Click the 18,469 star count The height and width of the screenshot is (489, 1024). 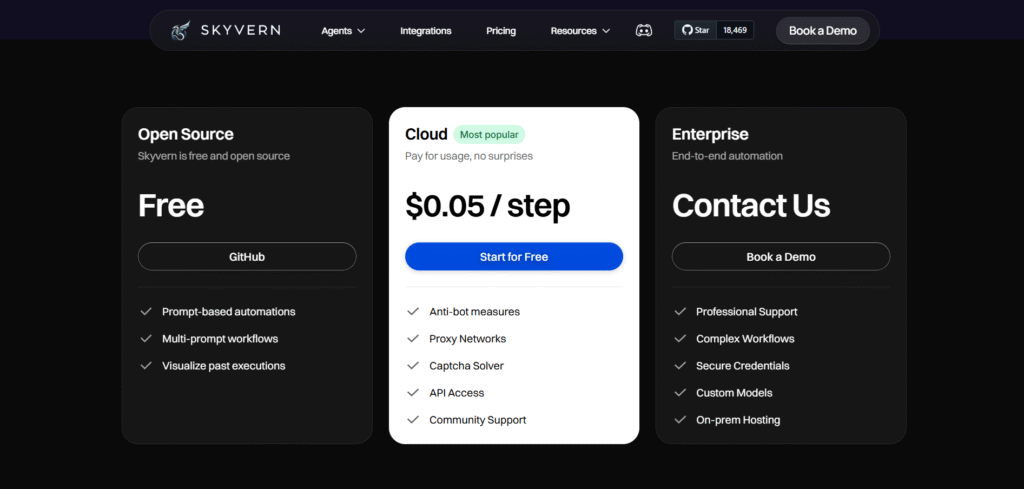(x=735, y=30)
